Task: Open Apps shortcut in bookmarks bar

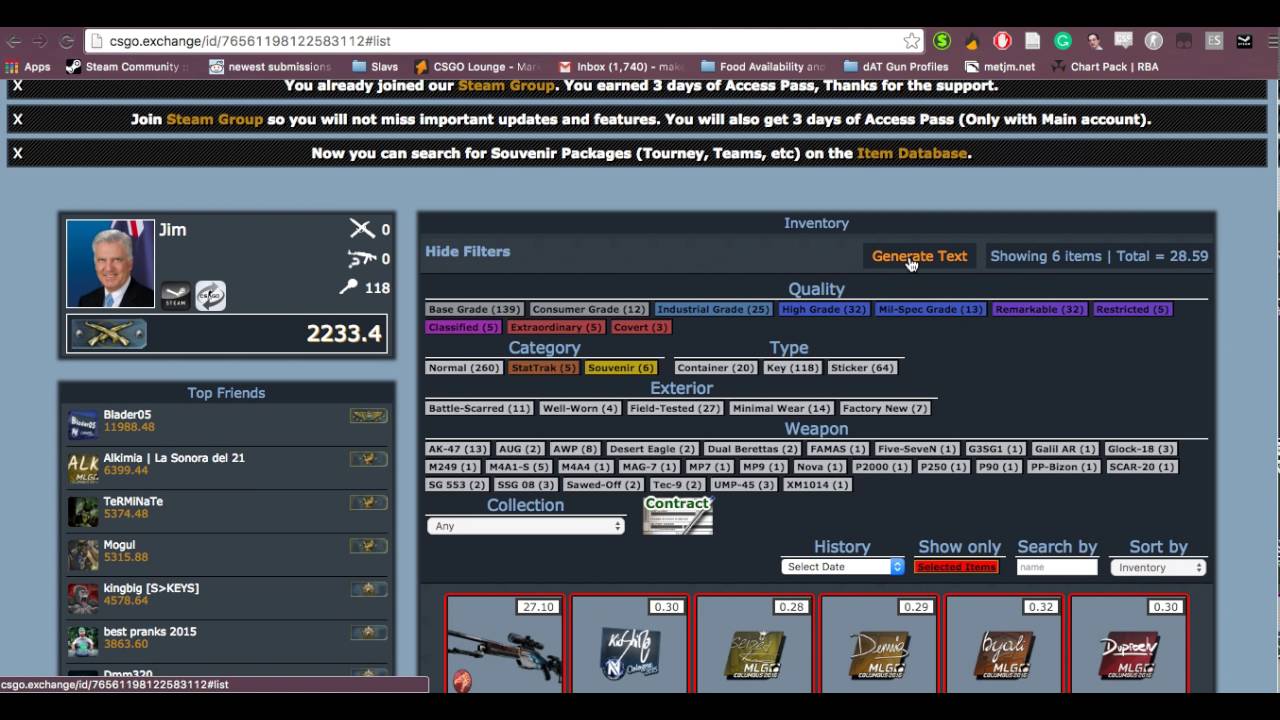Action: click(28, 67)
